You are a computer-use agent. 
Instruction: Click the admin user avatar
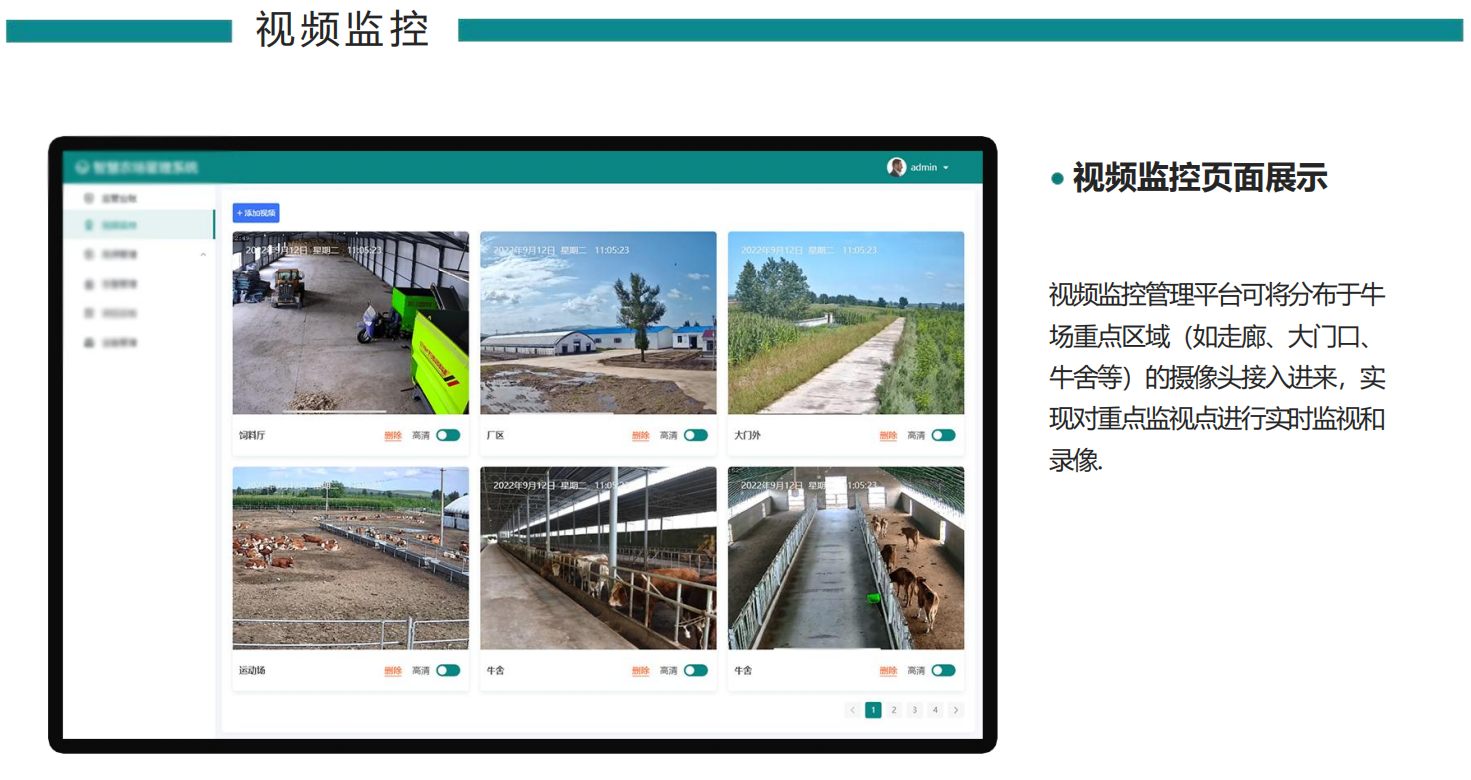[x=896, y=167]
